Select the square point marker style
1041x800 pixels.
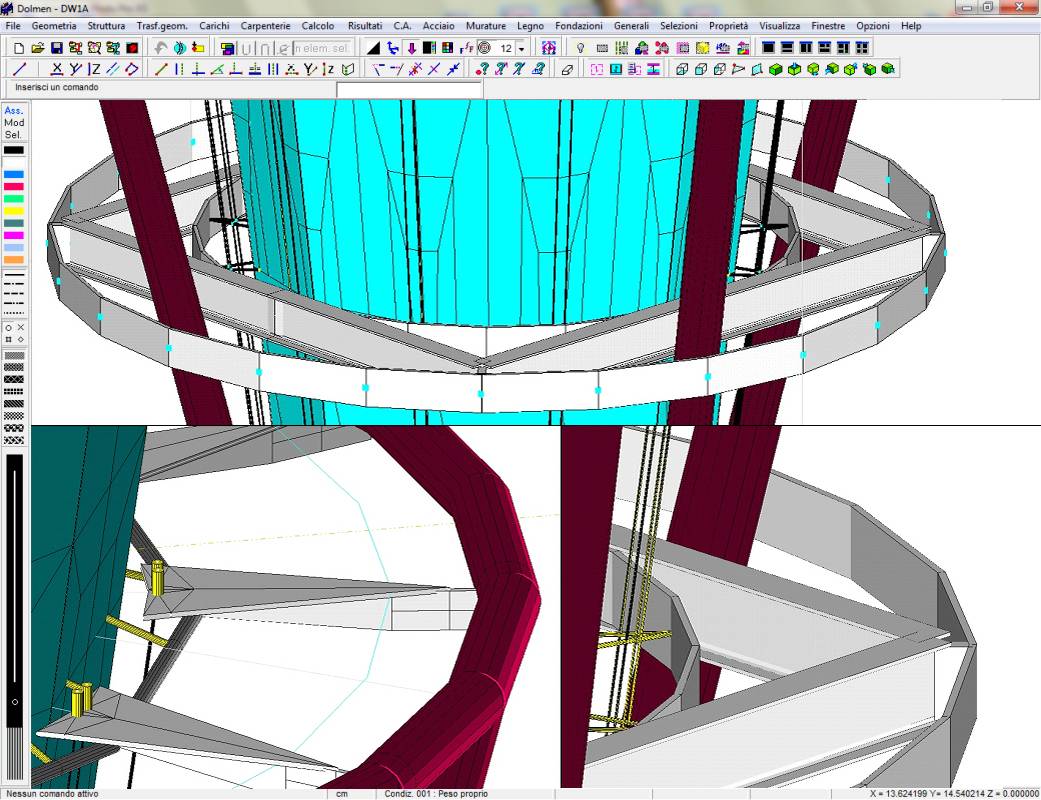(9, 340)
